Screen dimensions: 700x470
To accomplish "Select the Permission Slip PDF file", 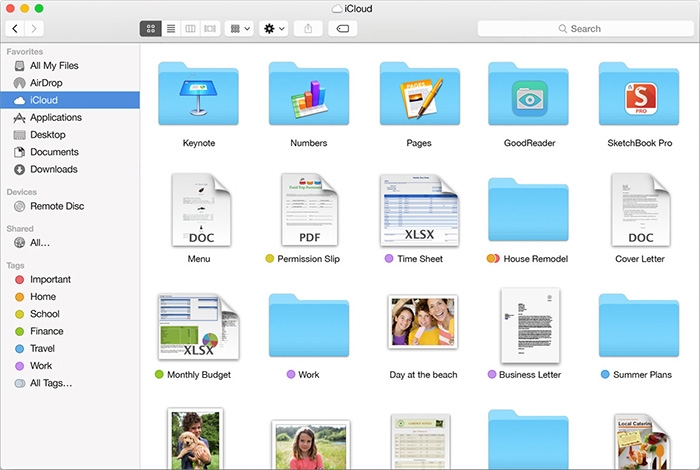I will (x=309, y=210).
